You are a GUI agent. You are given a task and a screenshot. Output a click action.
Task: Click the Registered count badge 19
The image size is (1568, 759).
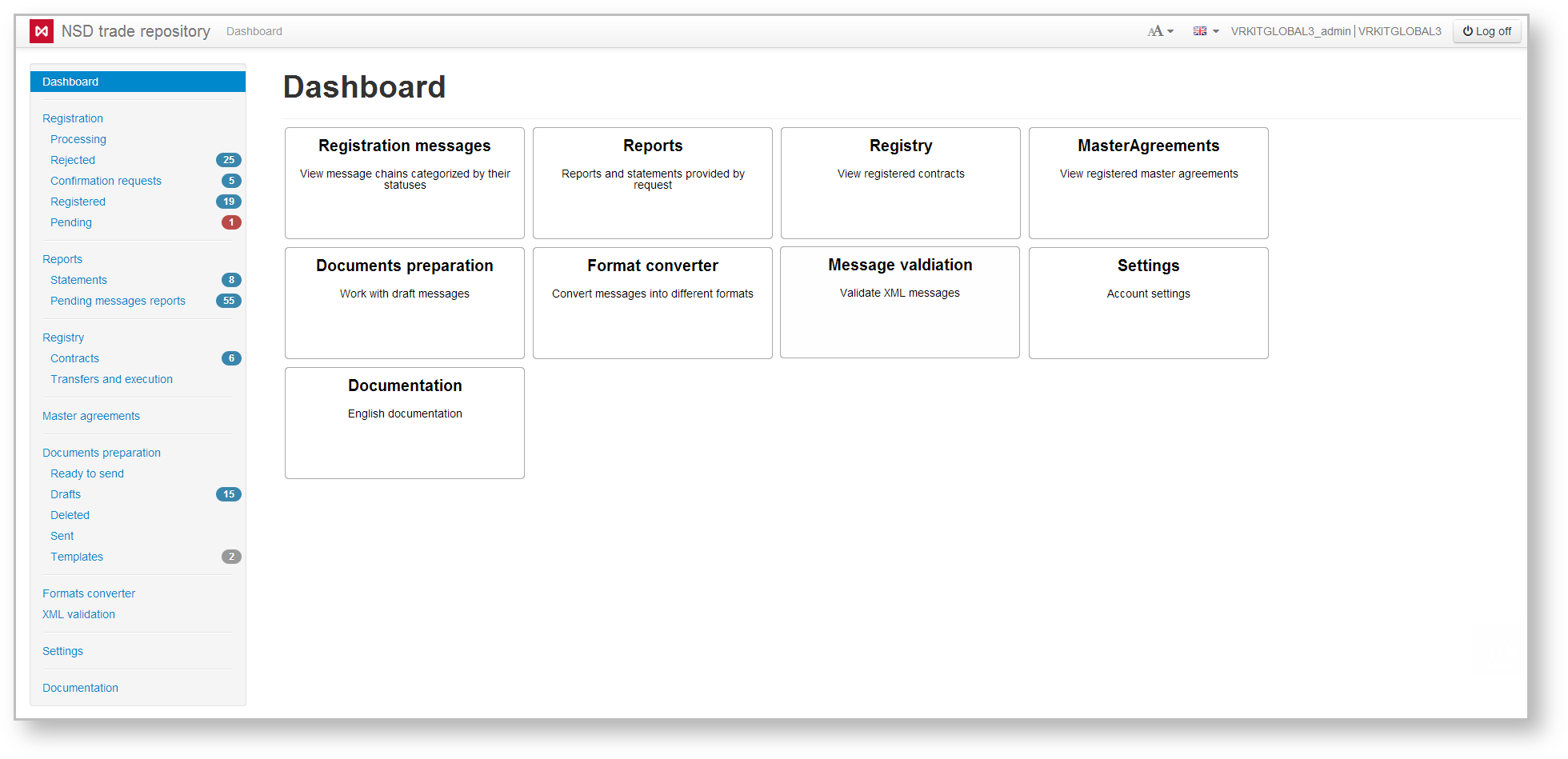tap(229, 202)
